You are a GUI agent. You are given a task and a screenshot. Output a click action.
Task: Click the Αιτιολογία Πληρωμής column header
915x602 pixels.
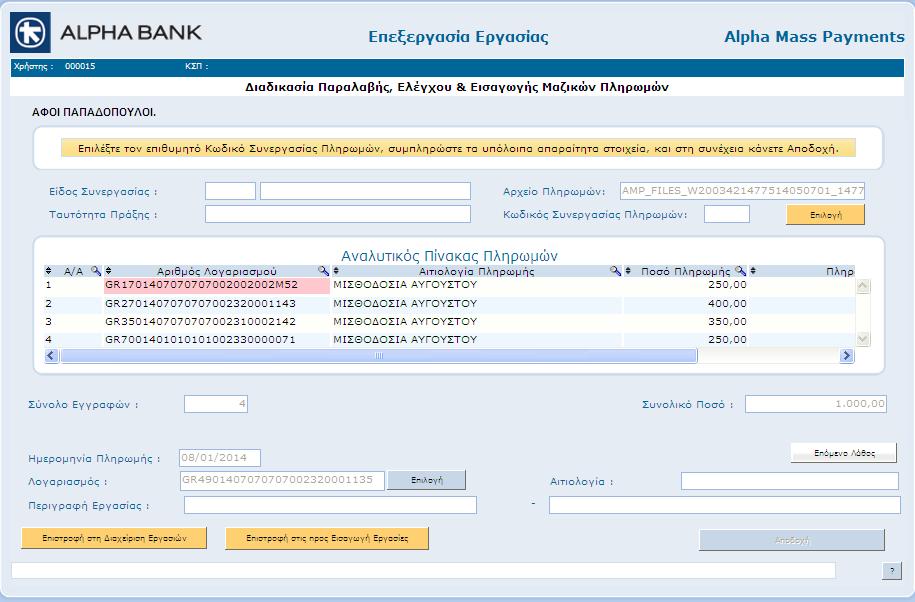pyautogui.click(x=476, y=271)
